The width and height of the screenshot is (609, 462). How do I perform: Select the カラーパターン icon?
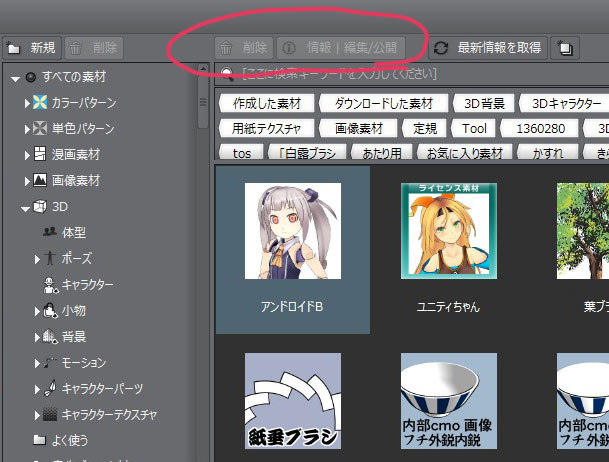[x=40, y=102]
